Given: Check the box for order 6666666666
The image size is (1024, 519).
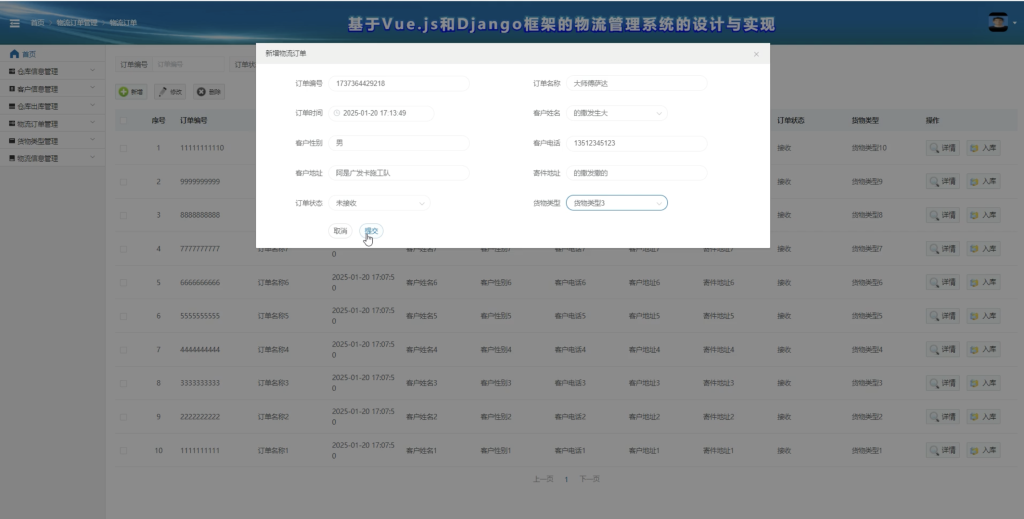Looking at the screenshot, I should click(123, 282).
